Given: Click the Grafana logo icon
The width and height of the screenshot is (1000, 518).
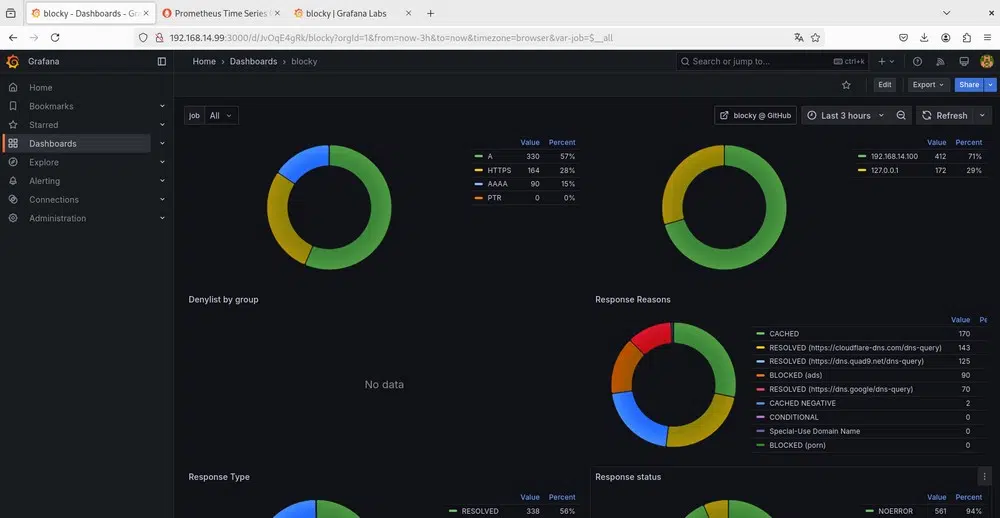Looking at the screenshot, I should click(x=12, y=61).
